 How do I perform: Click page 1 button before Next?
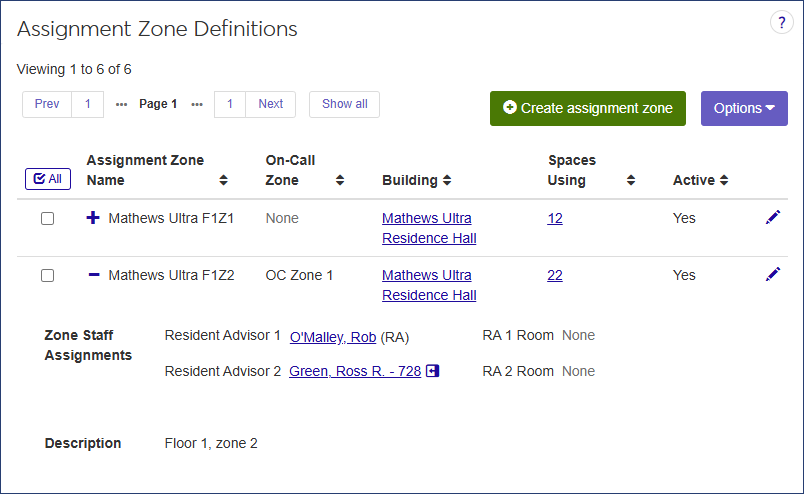pos(230,104)
